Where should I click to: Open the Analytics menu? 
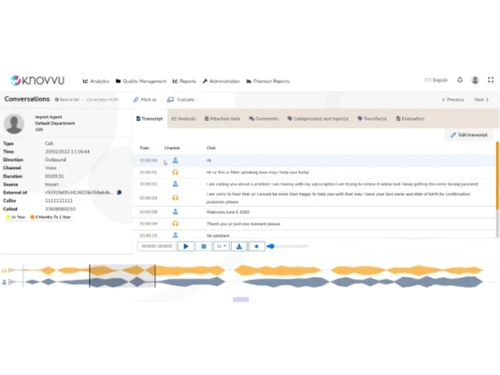pyautogui.click(x=96, y=81)
